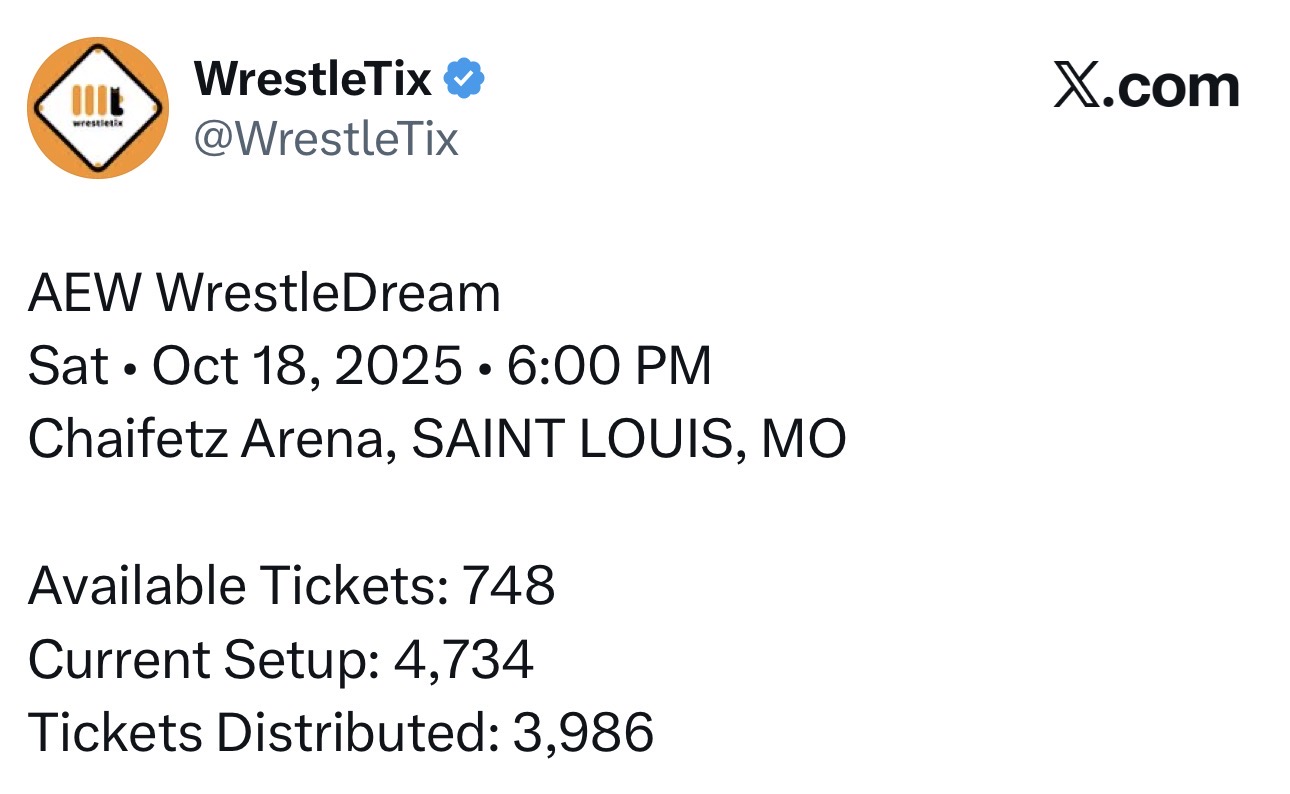Open the @WrestleTix handle link

[325, 137]
